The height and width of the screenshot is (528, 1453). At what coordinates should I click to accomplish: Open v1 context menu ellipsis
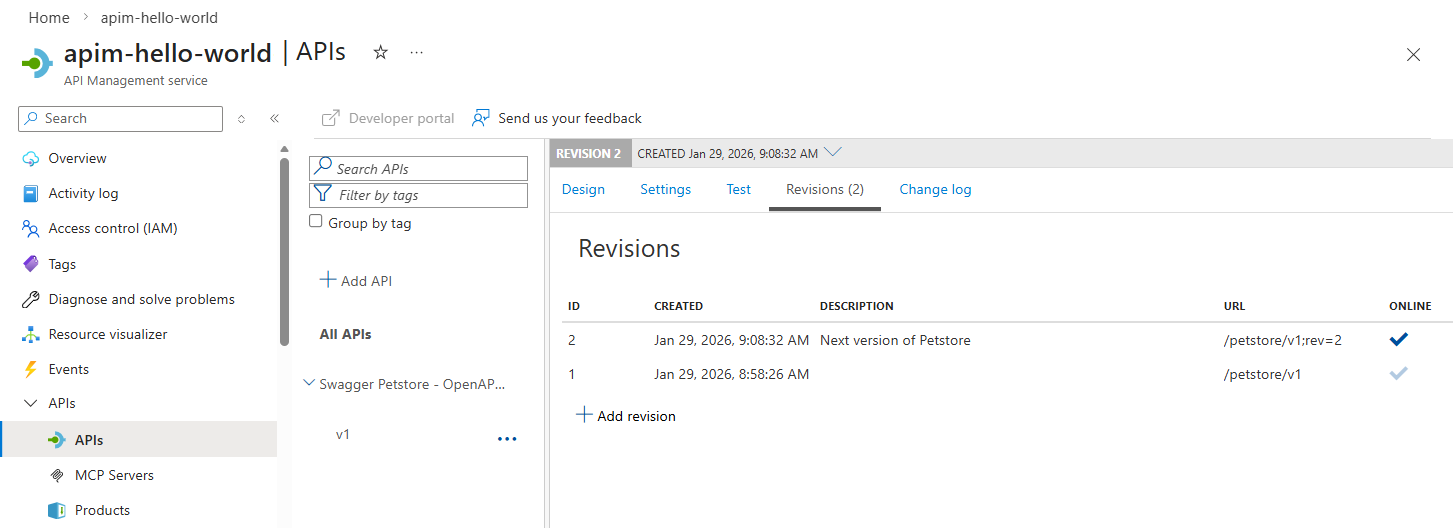pyautogui.click(x=507, y=439)
